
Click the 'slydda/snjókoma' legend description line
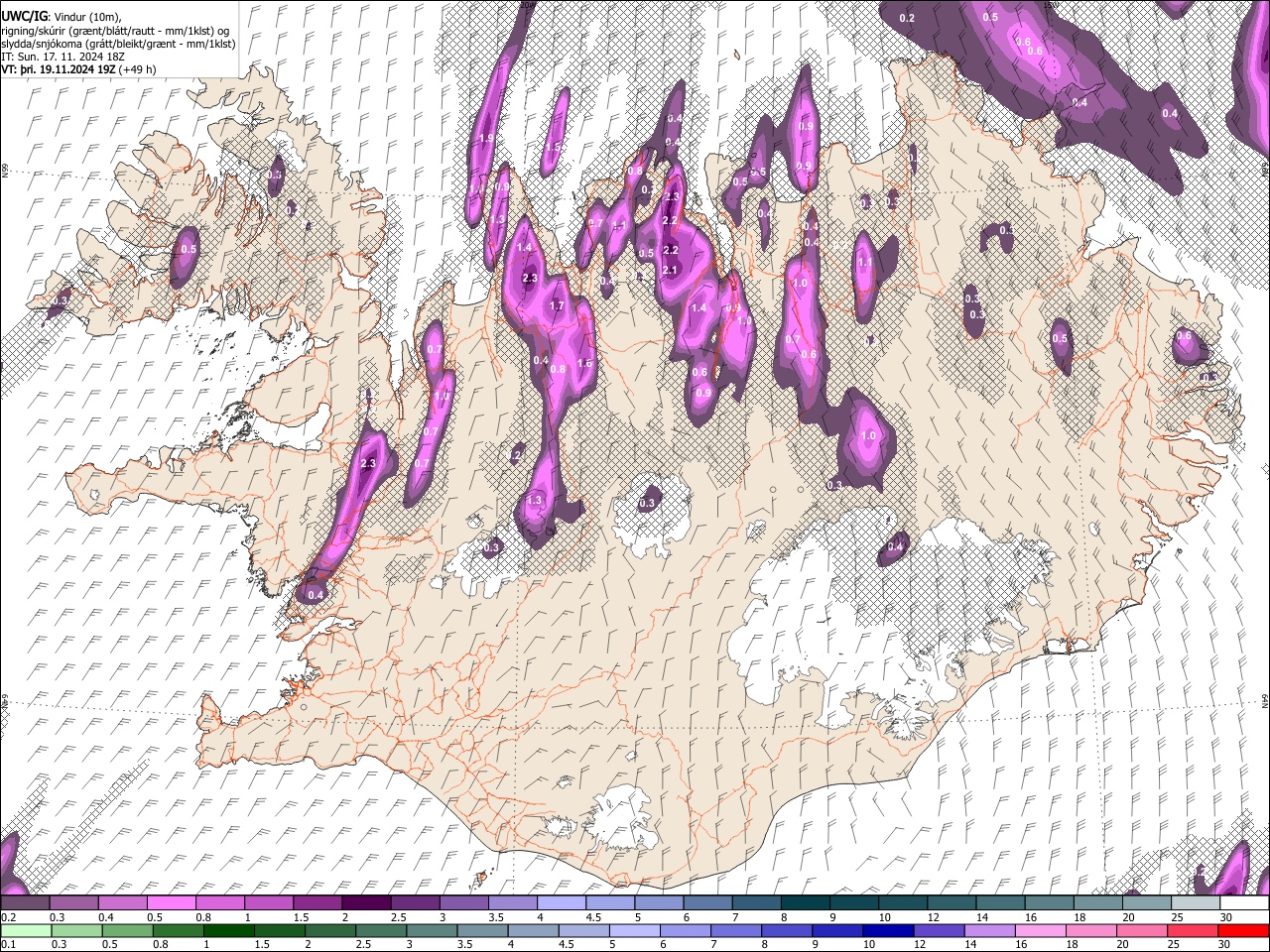(116, 45)
